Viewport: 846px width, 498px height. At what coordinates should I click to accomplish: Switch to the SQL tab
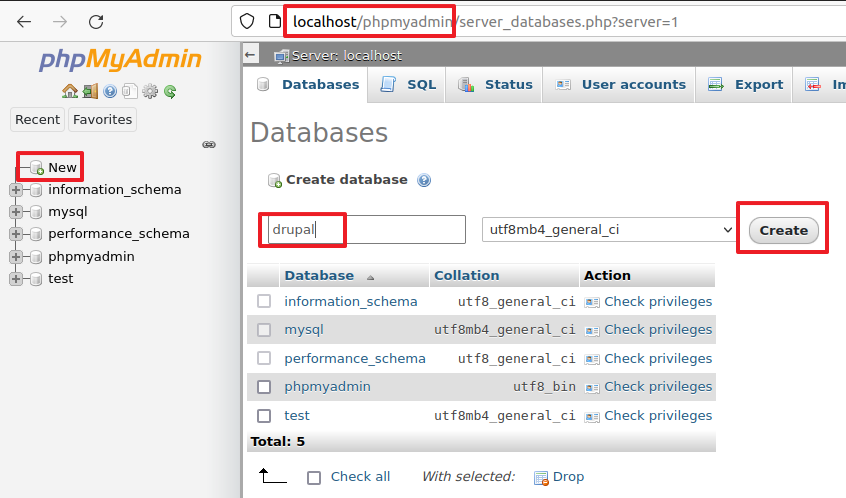[410, 85]
